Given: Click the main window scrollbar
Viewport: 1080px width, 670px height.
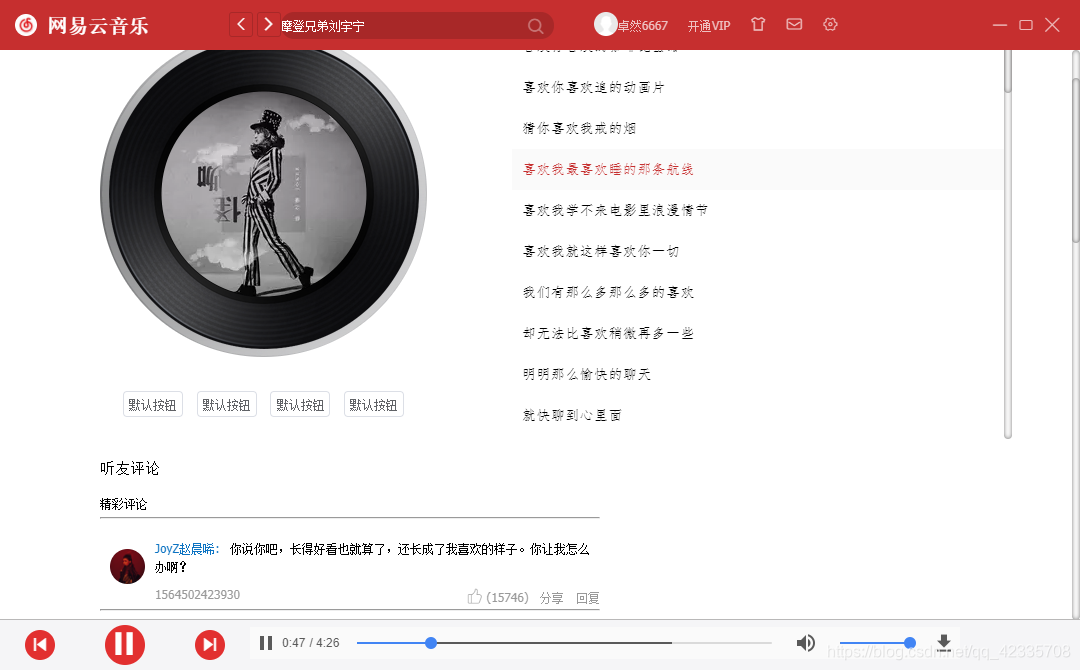Looking at the screenshot, I should tap(1076, 334).
